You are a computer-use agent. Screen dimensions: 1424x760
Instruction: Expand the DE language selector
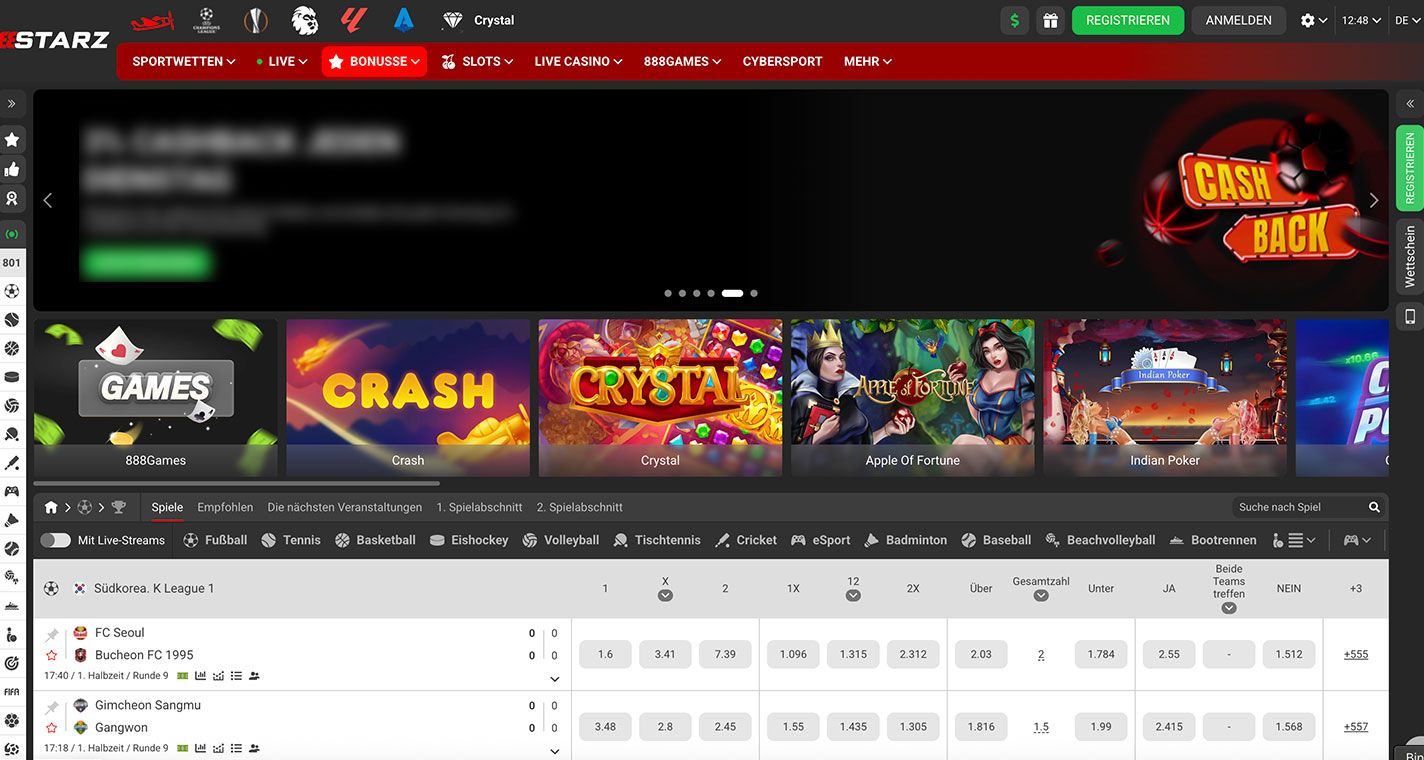click(1404, 20)
